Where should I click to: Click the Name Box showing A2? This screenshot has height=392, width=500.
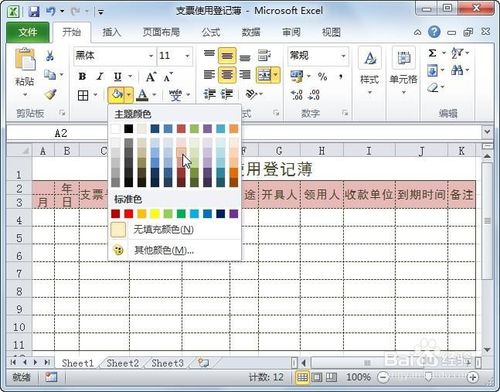61,133
